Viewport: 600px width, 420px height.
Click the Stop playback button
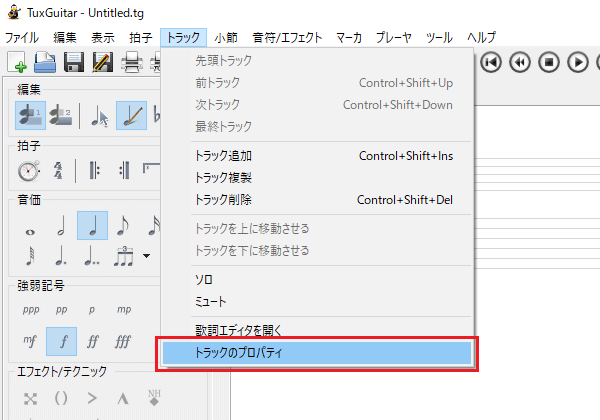pyautogui.click(x=549, y=62)
